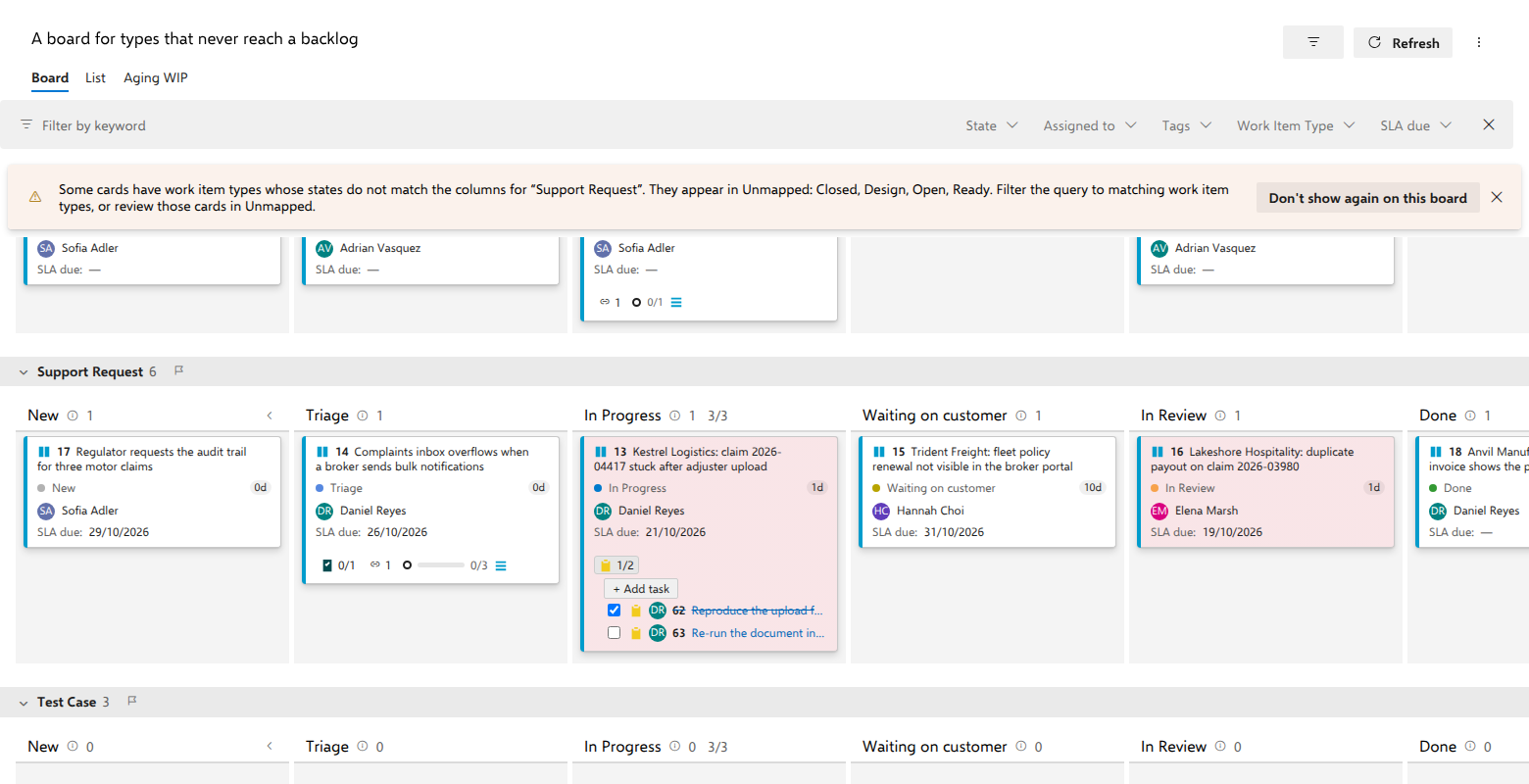The height and width of the screenshot is (784, 1529).
Task: Collapse the Support Request swimlane
Action: tap(24, 372)
